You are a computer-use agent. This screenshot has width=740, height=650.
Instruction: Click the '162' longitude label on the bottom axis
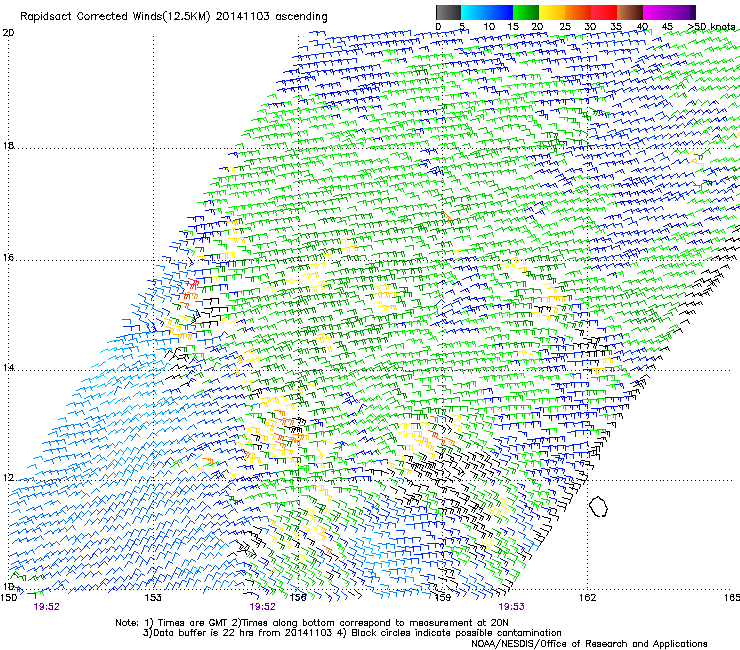pyautogui.click(x=587, y=598)
